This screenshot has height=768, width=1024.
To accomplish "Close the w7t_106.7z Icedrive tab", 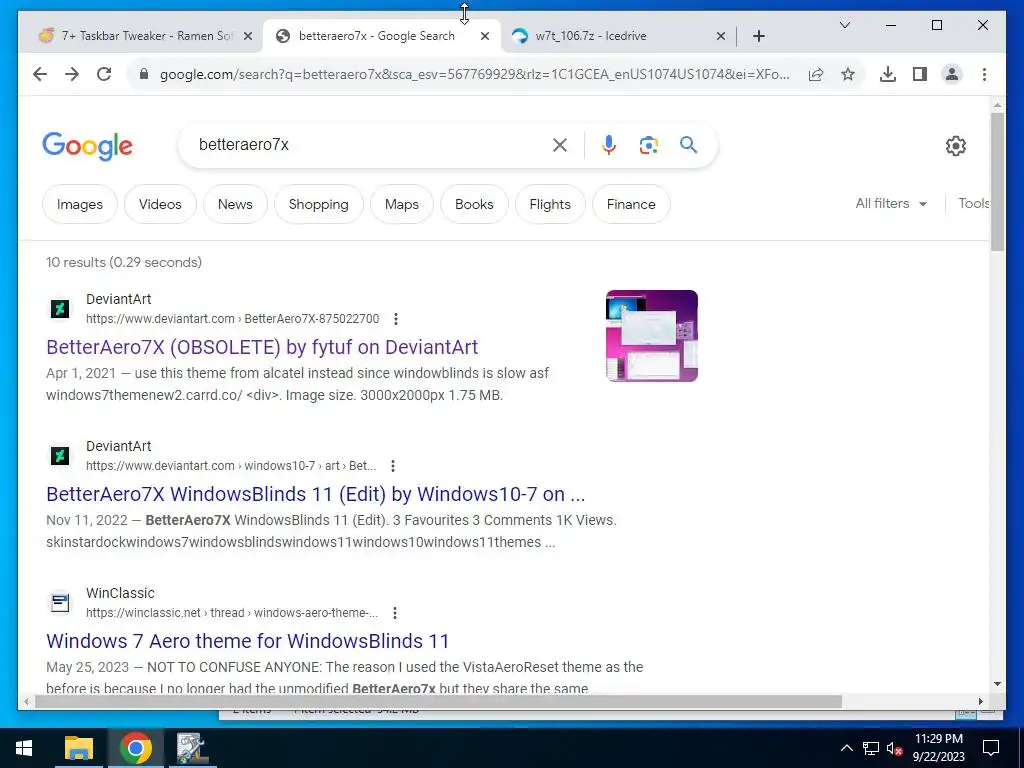I will click(x=721, y=36).
